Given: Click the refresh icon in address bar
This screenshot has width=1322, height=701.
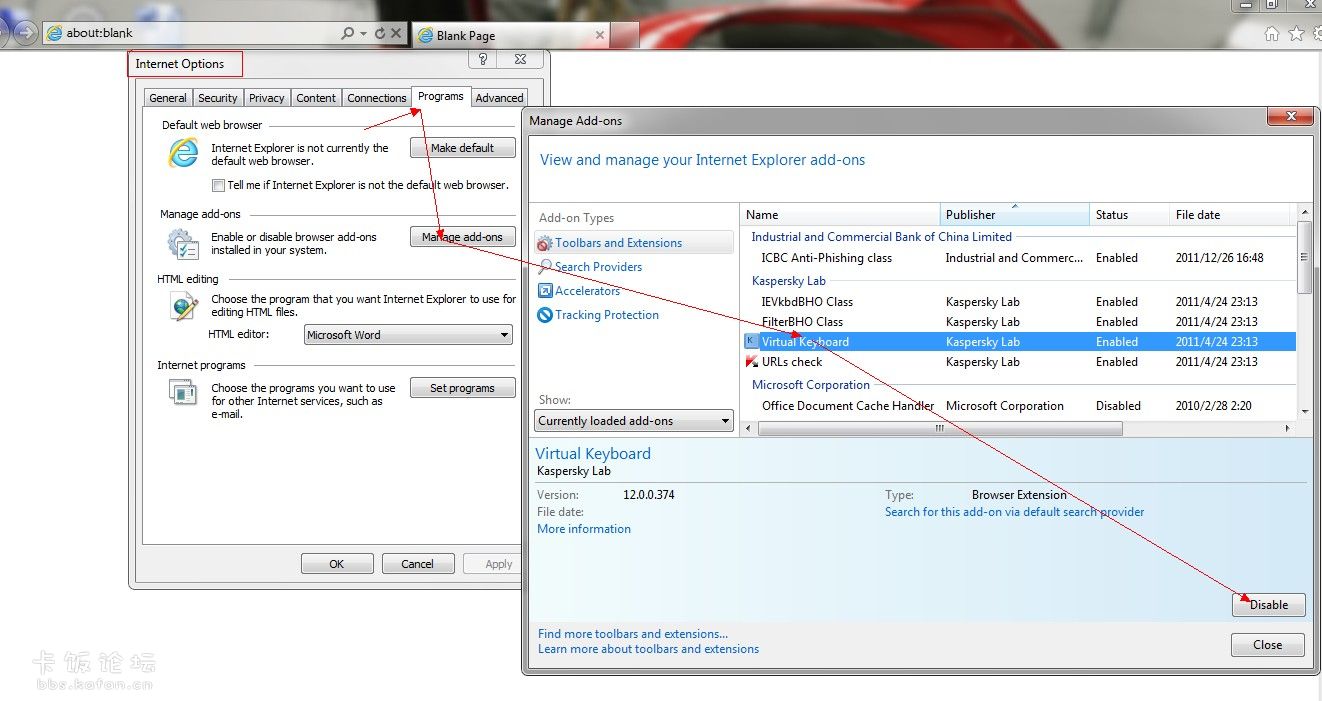Looking at the screenshot, I should tap(380, 33).
